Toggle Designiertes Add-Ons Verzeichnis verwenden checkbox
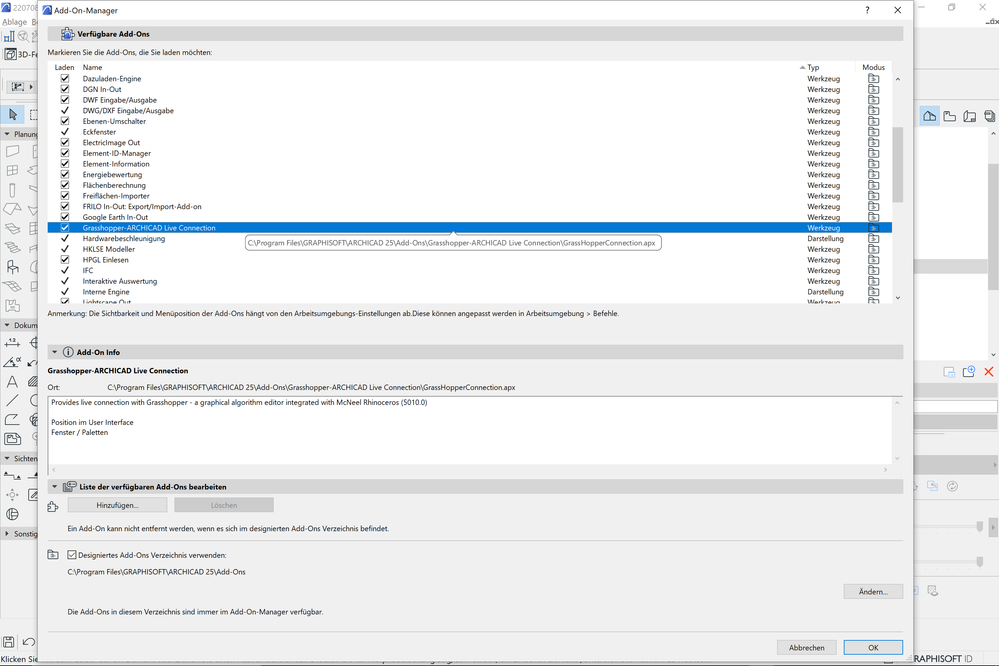 tap(72, 555)
